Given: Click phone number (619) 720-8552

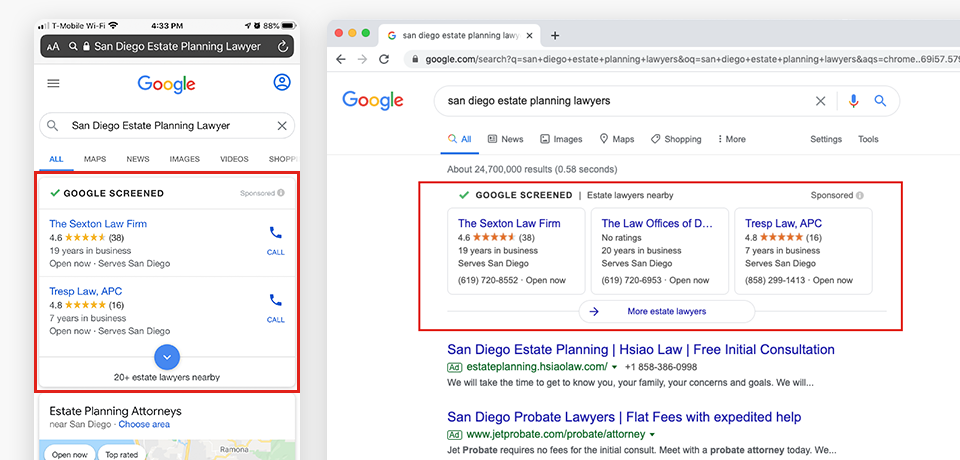Looking at the screenshot, I should coord(486,280).
